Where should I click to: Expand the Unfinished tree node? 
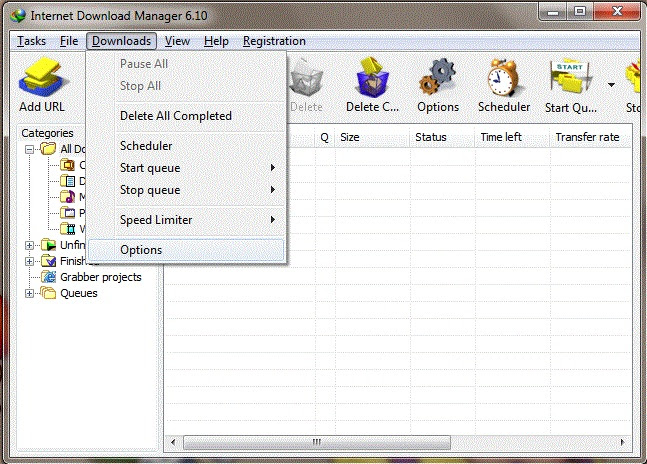(x=29, y=245)
